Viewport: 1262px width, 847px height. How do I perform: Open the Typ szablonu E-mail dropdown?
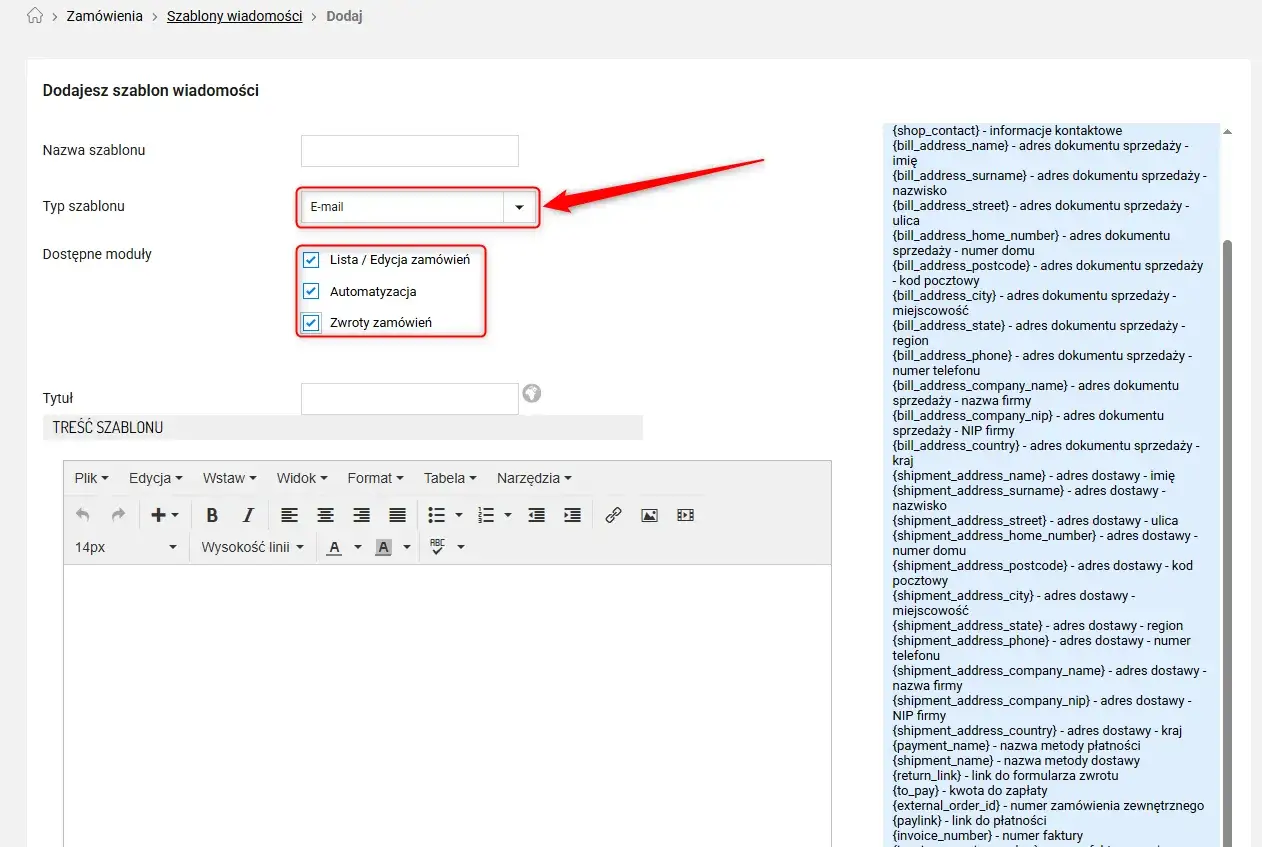pyautogui.click(x=418, y=207)
